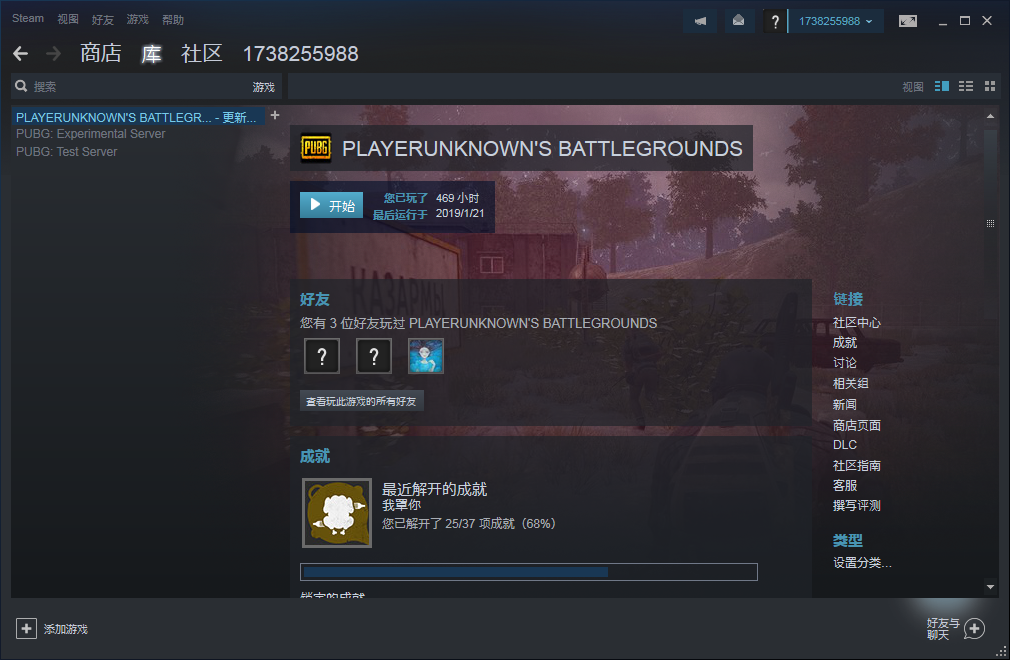Open 讨论 link
The height and width of the screenshot is (660, 1010).
844,363
